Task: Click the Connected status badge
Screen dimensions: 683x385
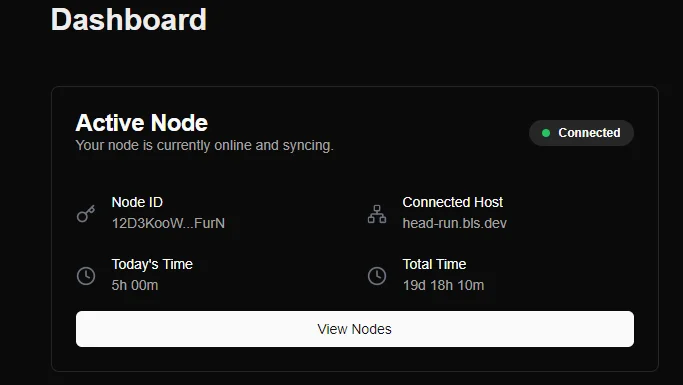Action: 581,133
